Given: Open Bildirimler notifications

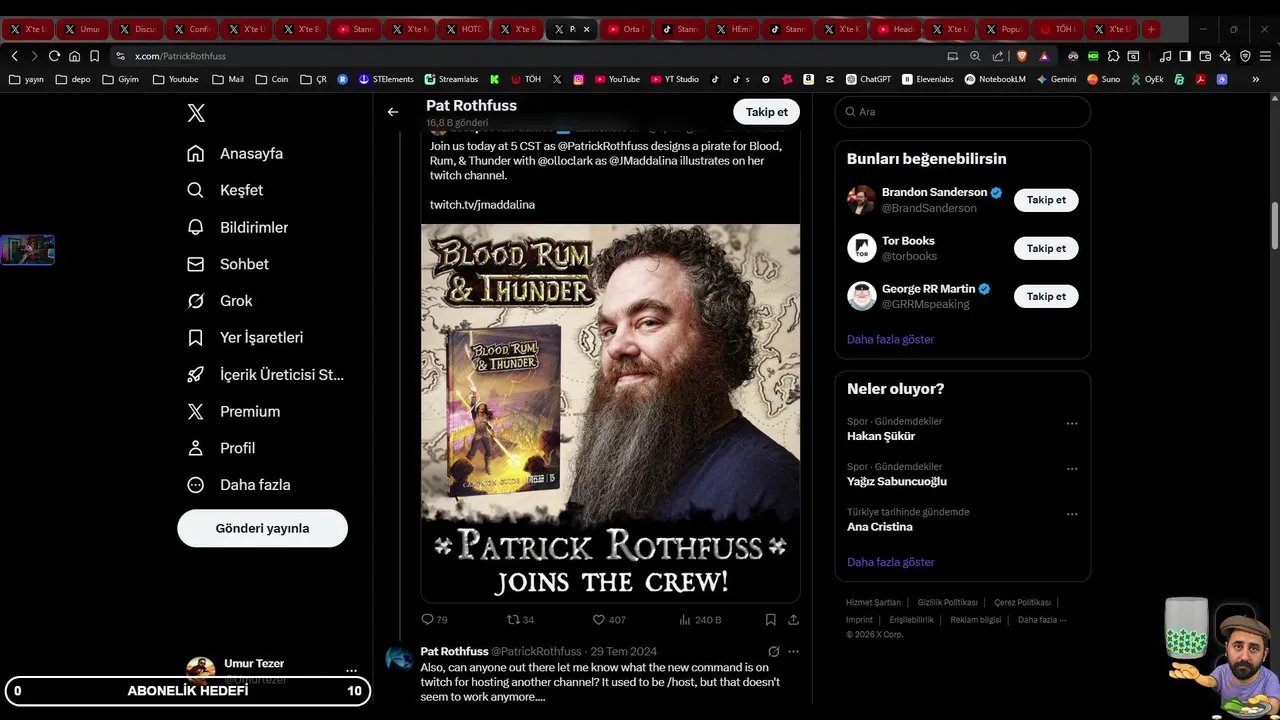Looking at the screenshot, I should pyautogui.click(x=238, y=227).
